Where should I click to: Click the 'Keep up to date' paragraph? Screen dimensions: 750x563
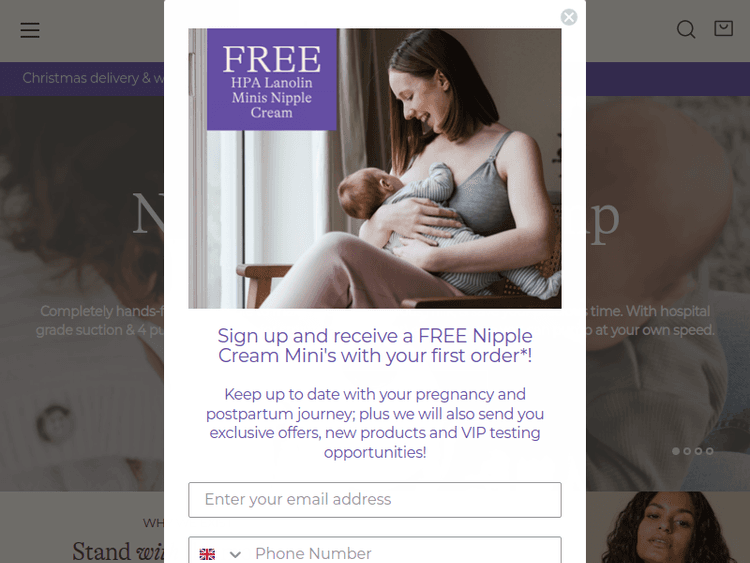point(375,423)
